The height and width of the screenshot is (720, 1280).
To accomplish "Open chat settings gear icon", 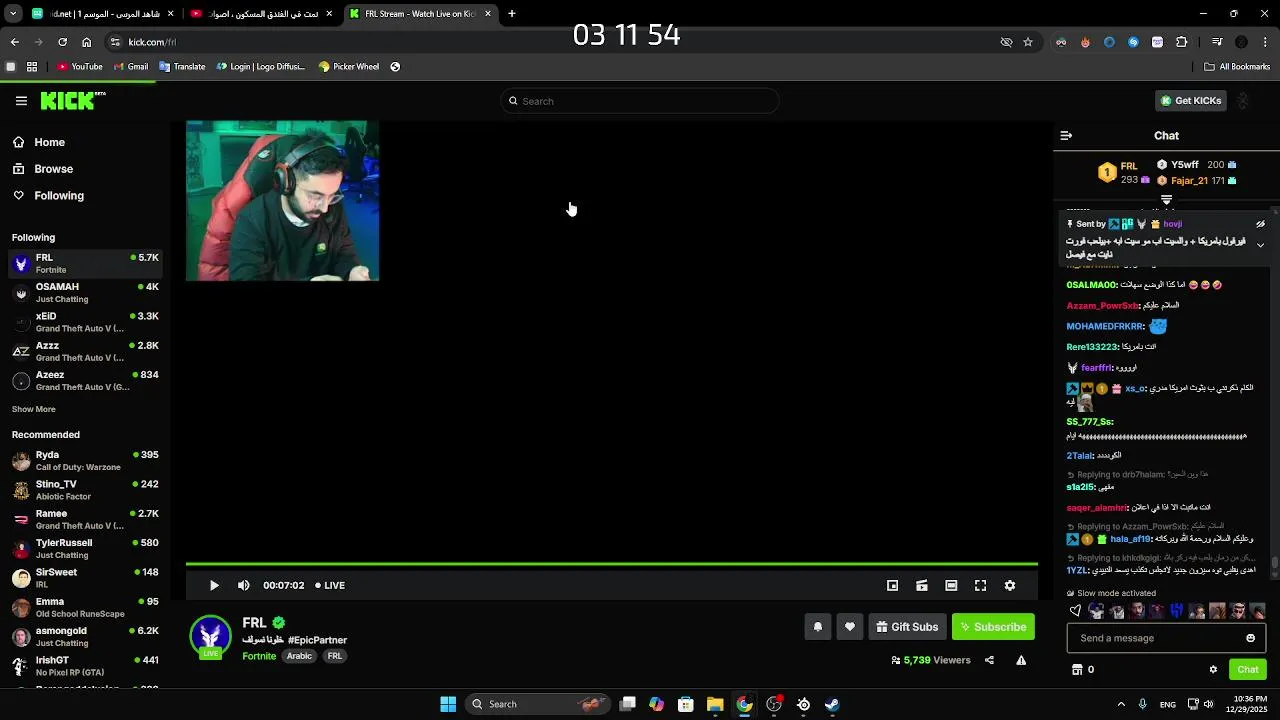I will coord(1213,670).
